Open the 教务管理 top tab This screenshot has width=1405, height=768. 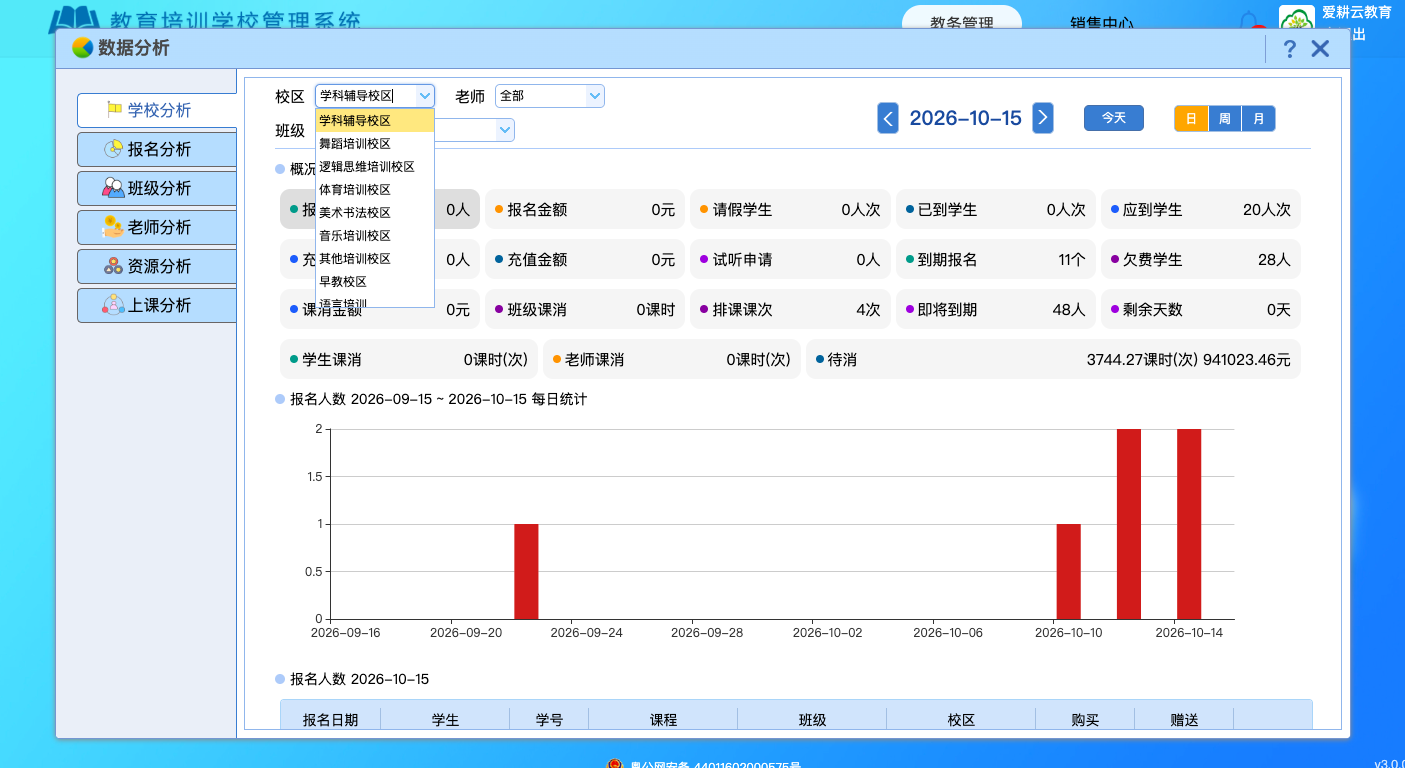tap(962, 23)
